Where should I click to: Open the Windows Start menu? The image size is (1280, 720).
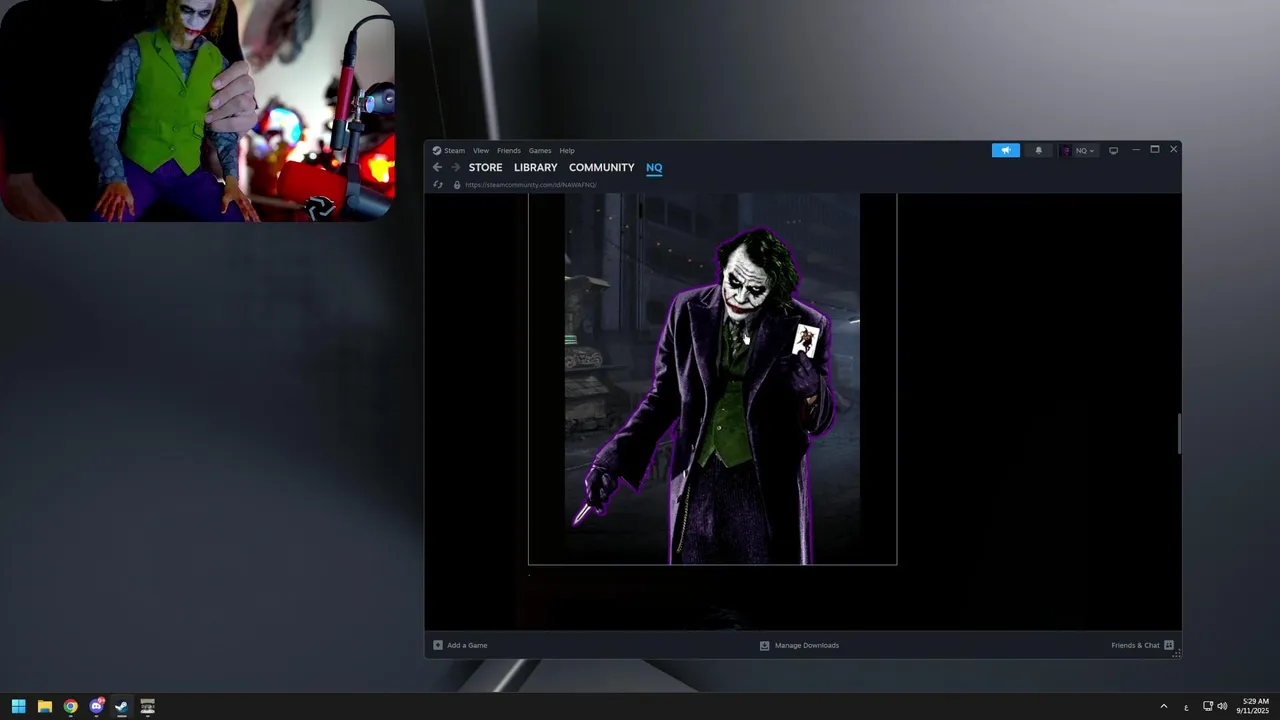pyautogui.click(x=18, y=706)
